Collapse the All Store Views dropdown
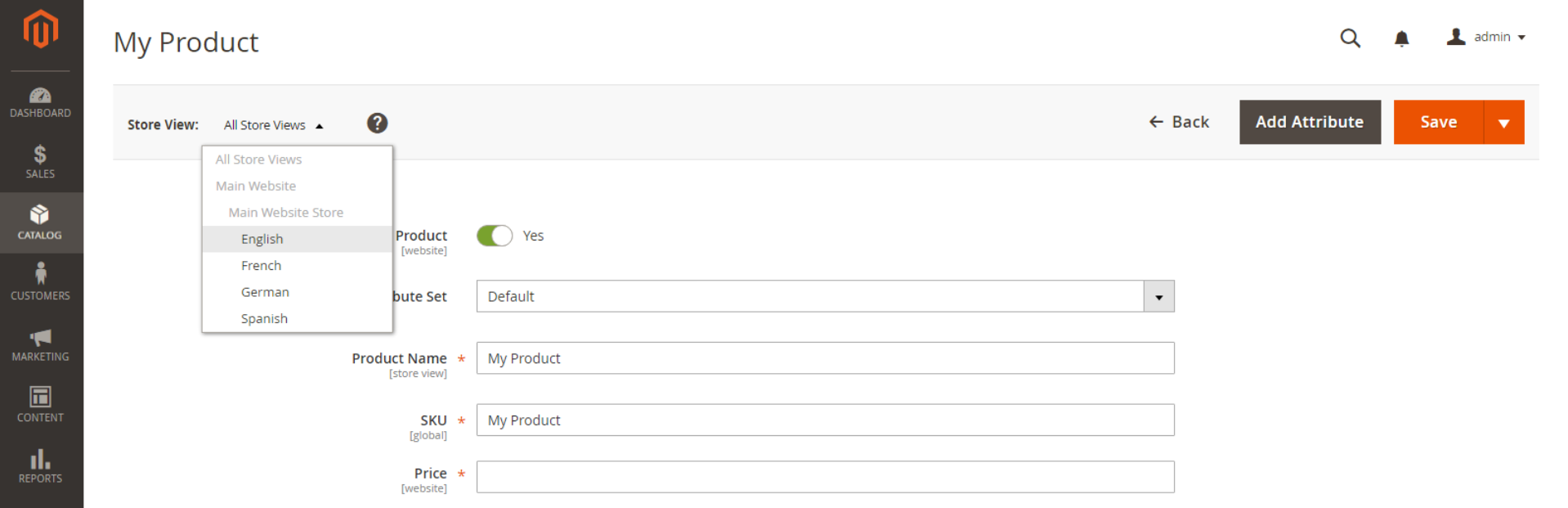1568x508 pixels. [x=274, y=125]
